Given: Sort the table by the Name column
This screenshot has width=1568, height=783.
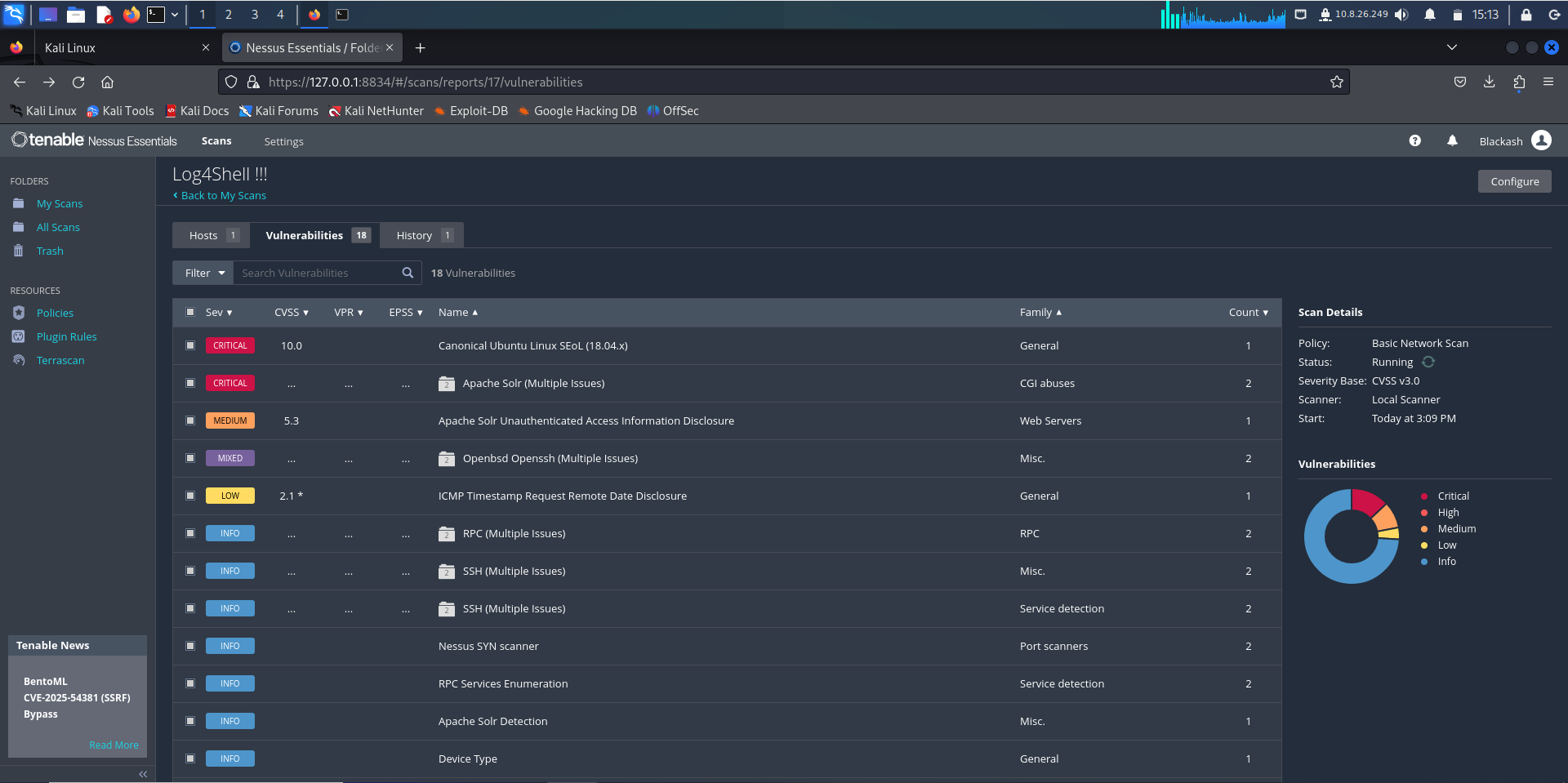Looking at the screenshot, I should 458,313.
